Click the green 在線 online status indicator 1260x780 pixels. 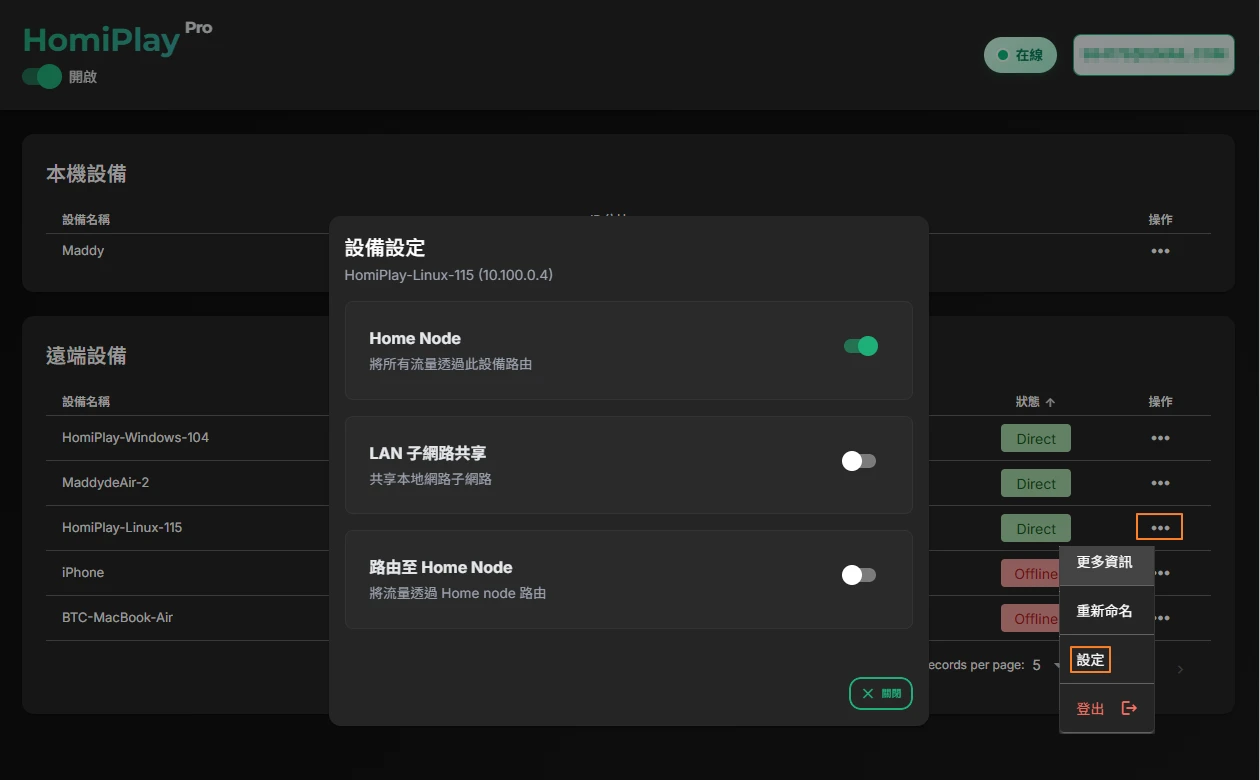1020,55
